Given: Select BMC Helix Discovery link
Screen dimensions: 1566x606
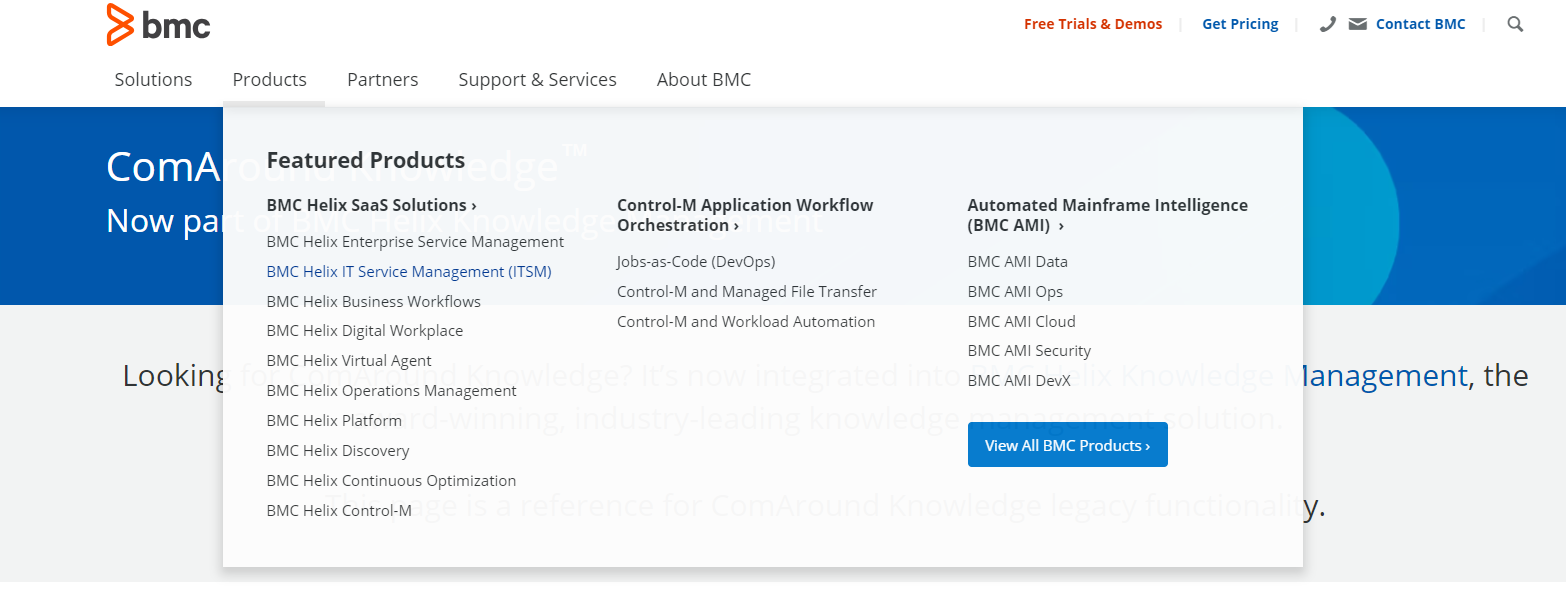Looking at the screenshot, I should (337, 451).
